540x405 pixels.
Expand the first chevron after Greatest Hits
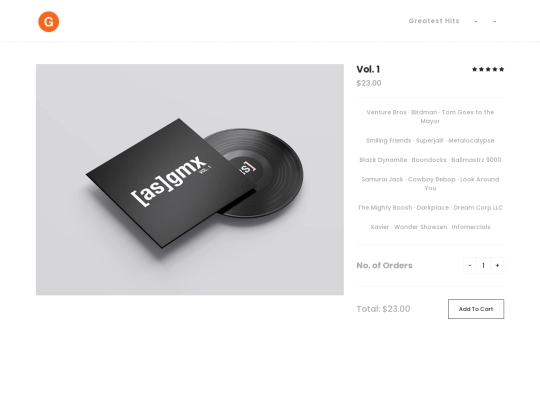click(x=476, y=21)
